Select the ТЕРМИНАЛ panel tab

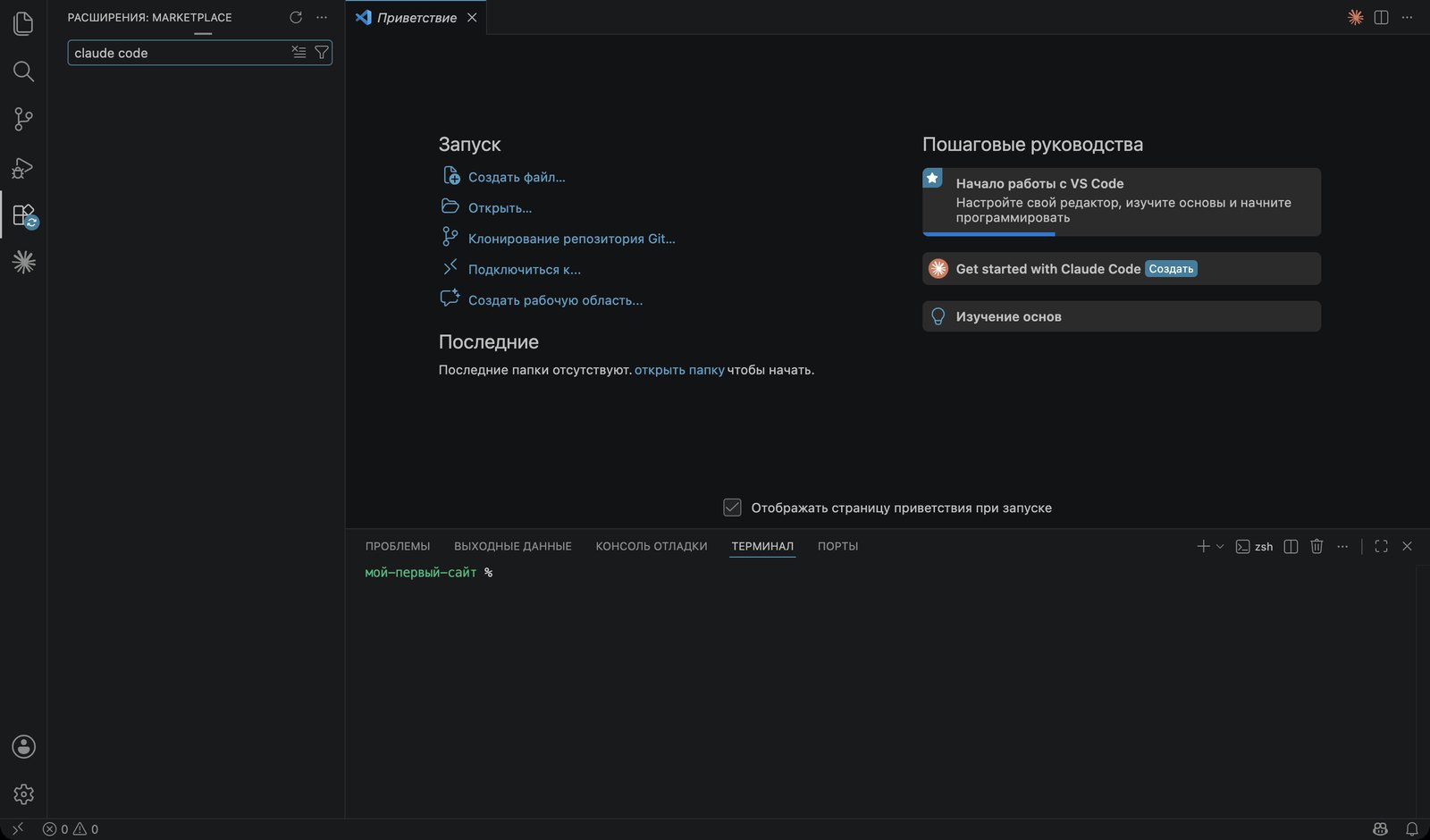point(762,546)
